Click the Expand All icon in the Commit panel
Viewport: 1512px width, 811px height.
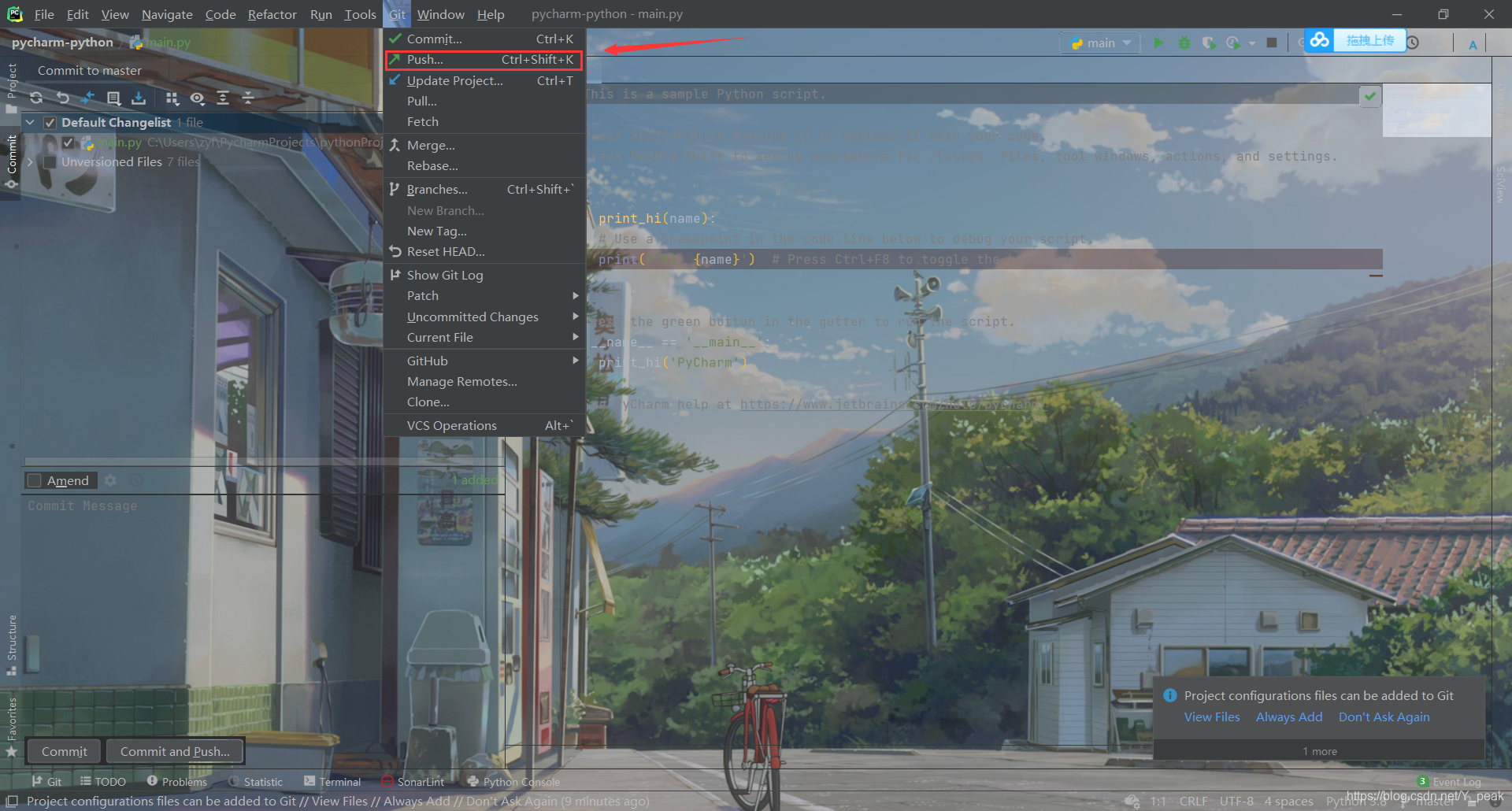click(223, 98)
